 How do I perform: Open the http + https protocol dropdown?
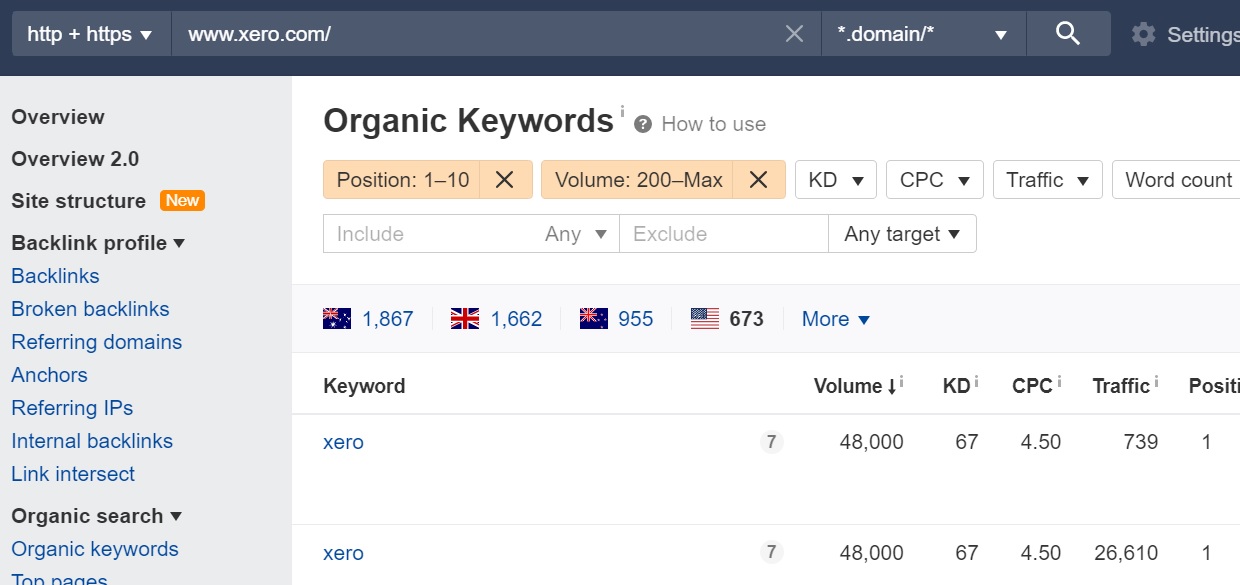pyautogui.click(x=91, y=34)
